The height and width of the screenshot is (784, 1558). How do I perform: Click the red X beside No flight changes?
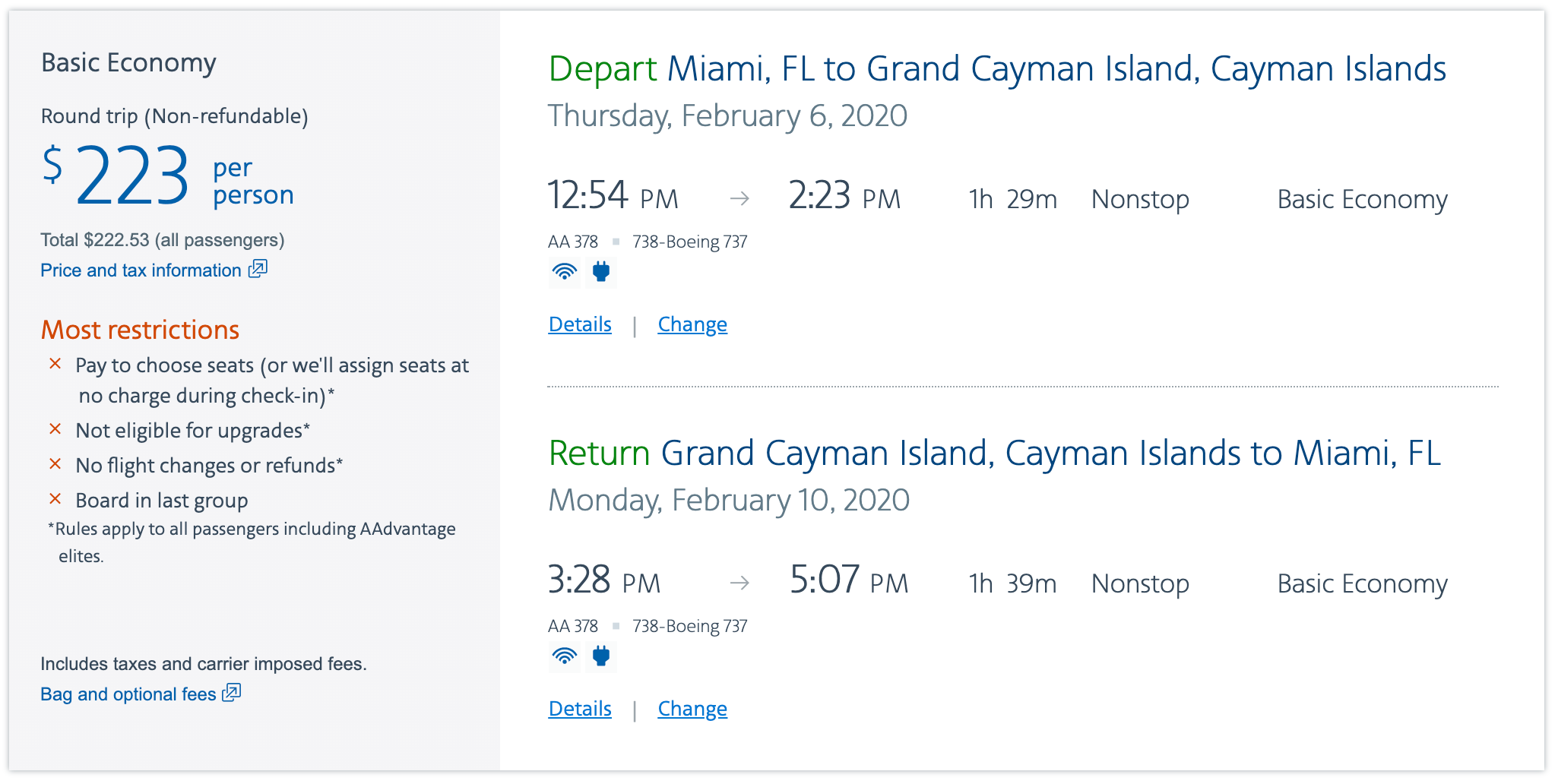pos(55,464)
